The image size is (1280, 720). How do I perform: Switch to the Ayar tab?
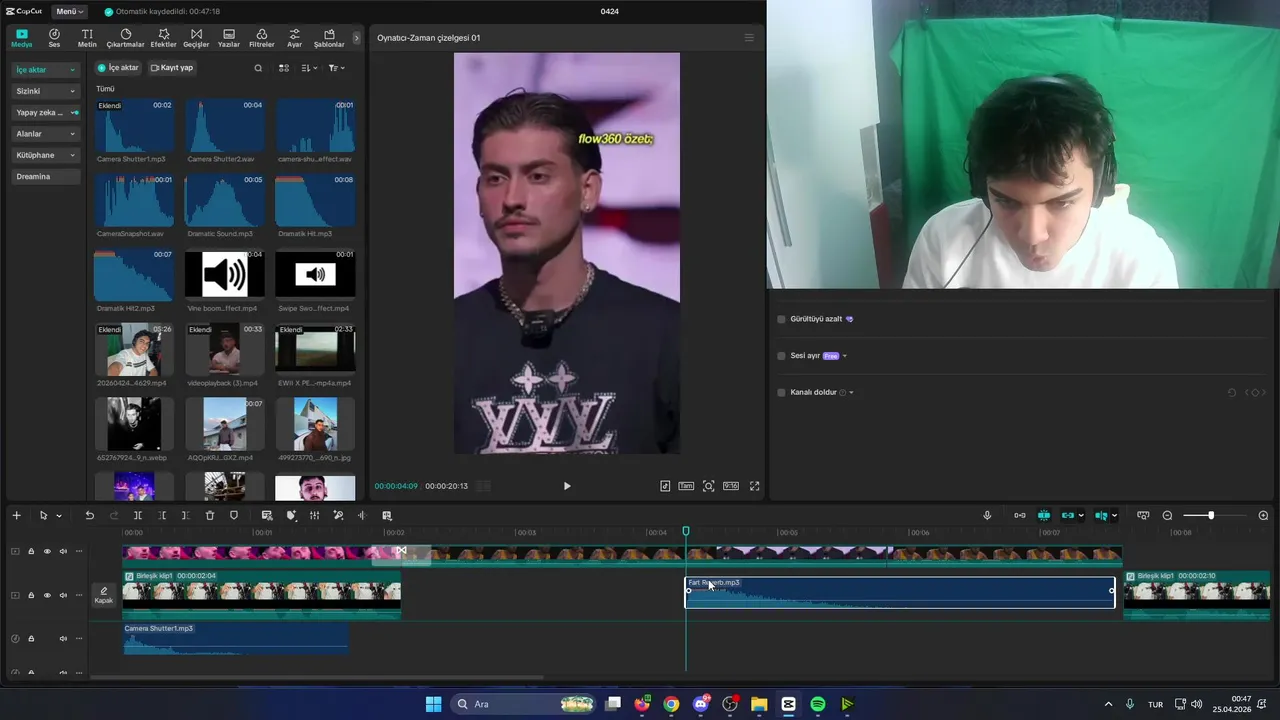click(294, 38)
